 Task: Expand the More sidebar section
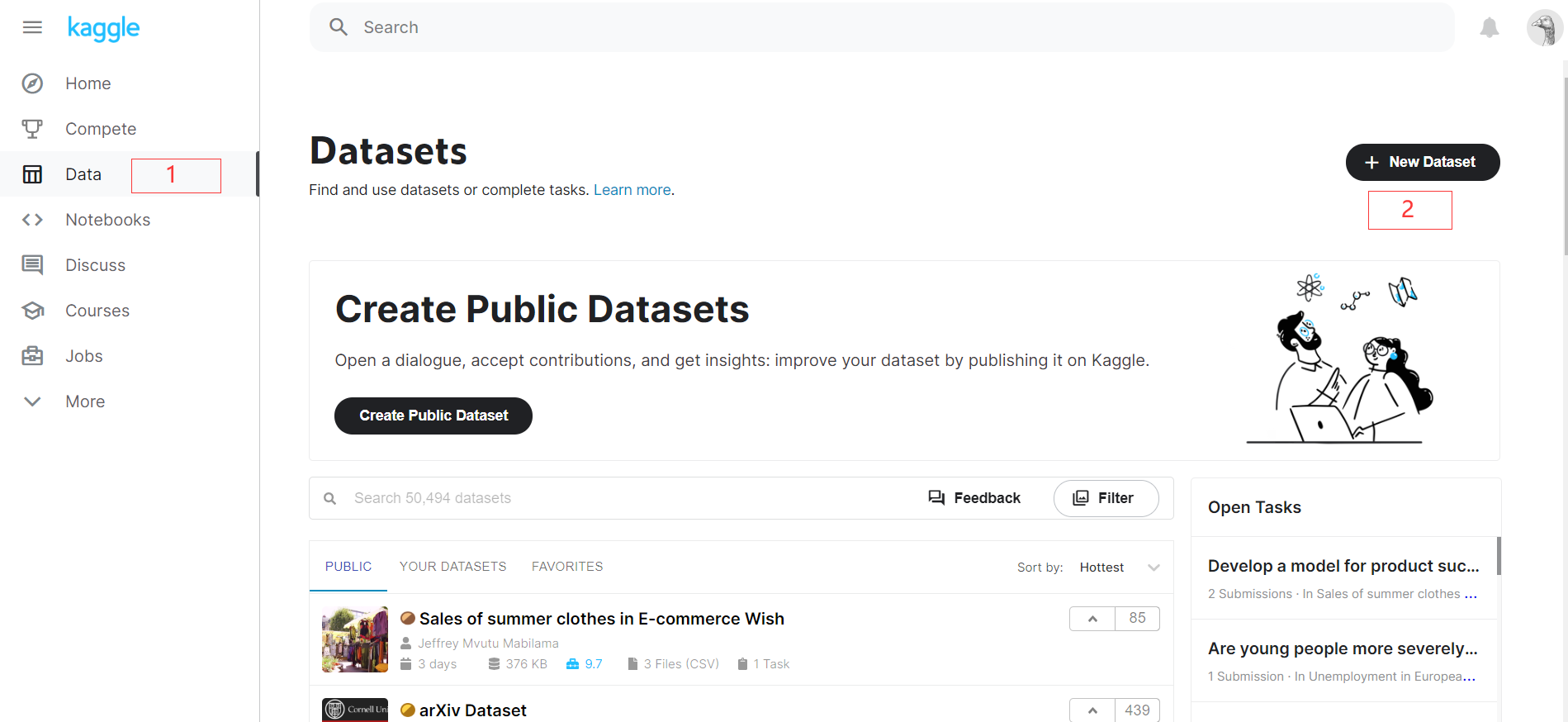[x=32, y=401]
